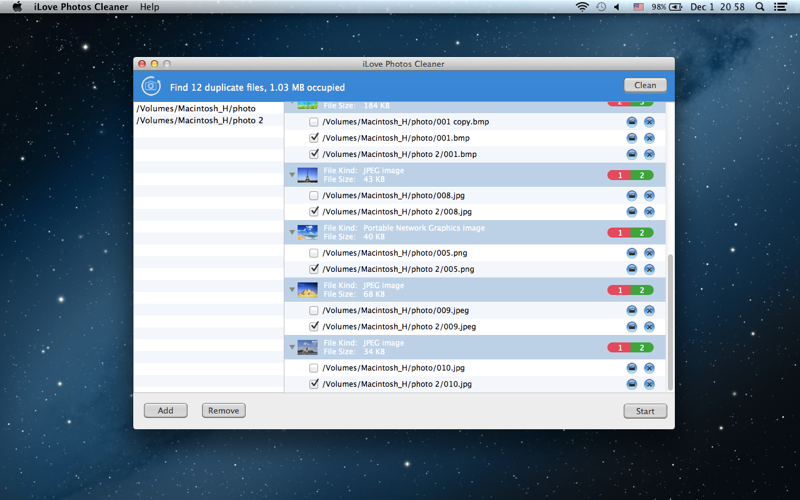Screen dimensions: 800x500
Task: Click the 1|2 badge of 68 KB group
Action: coord(630,290)
